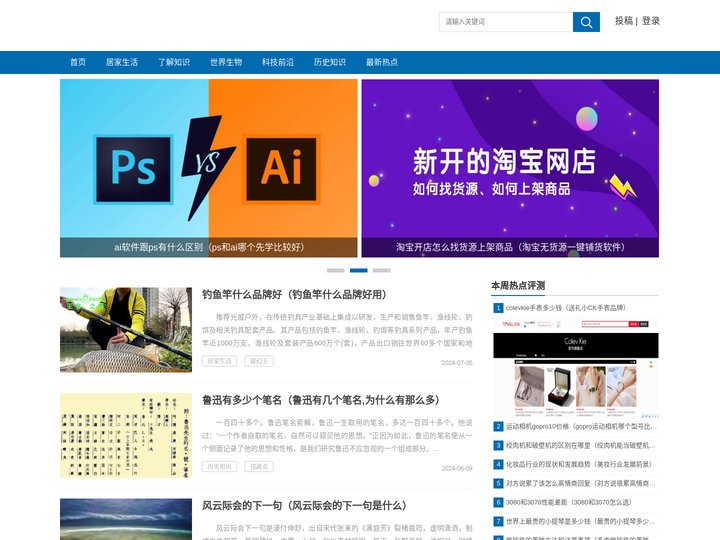Go to the 首页 home menu item

pyautogui.click(x=78, y=62)
